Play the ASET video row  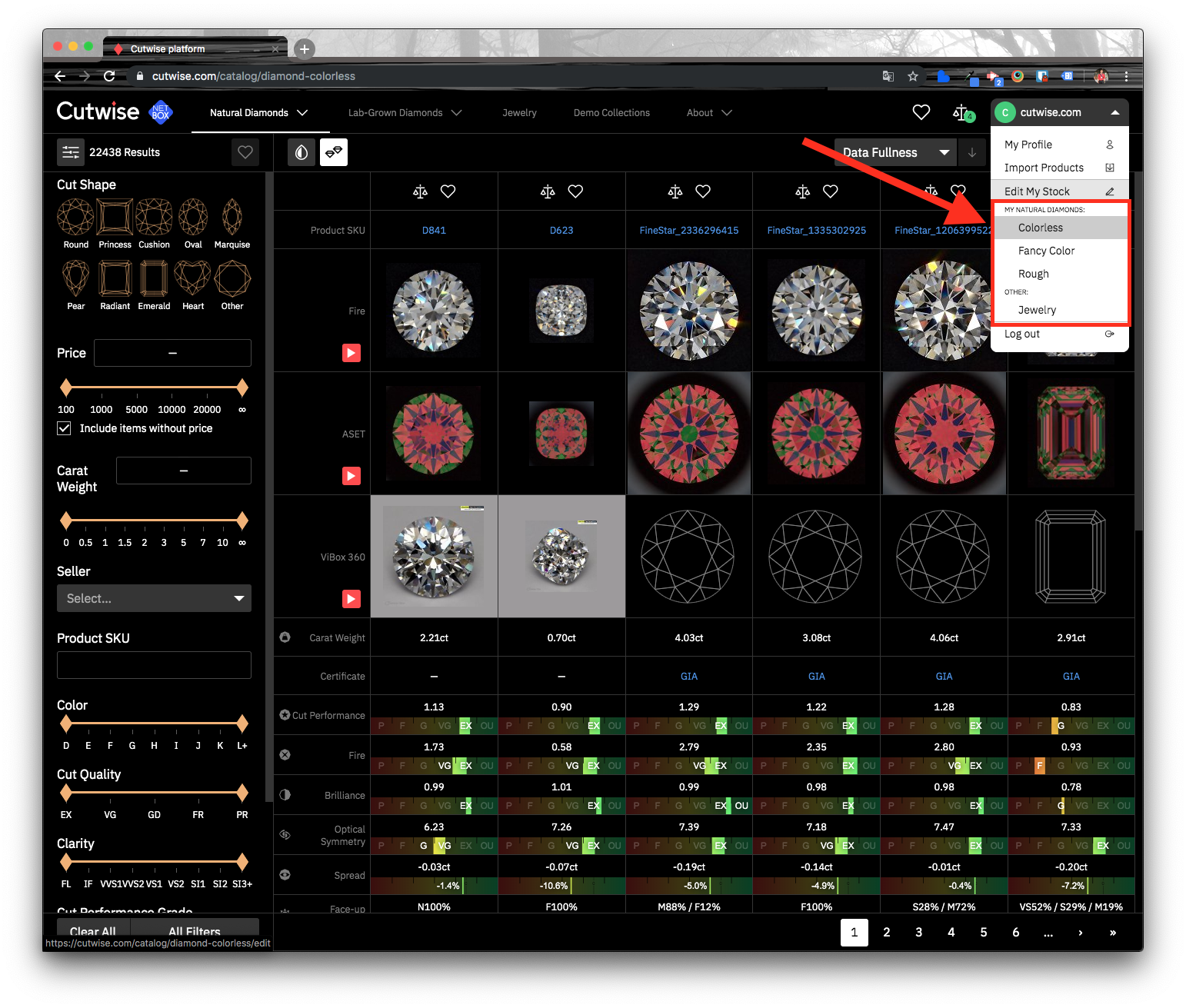[351, 476]
